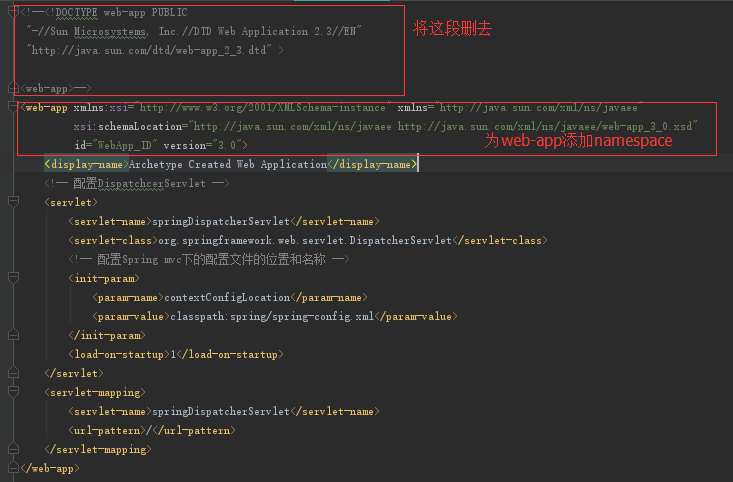Click the opening <servlet> tag text
The width and height of the screenshot is (733, 482).
click(71, 202)
